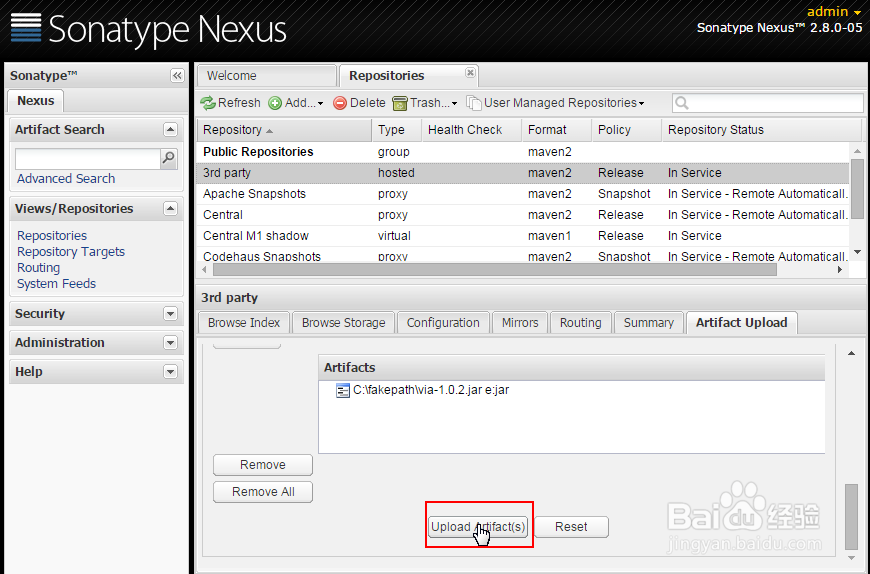This screenshot has width=870, height=574.
Task: Select the Central M1 shadow row
Action: coord(523,236)
